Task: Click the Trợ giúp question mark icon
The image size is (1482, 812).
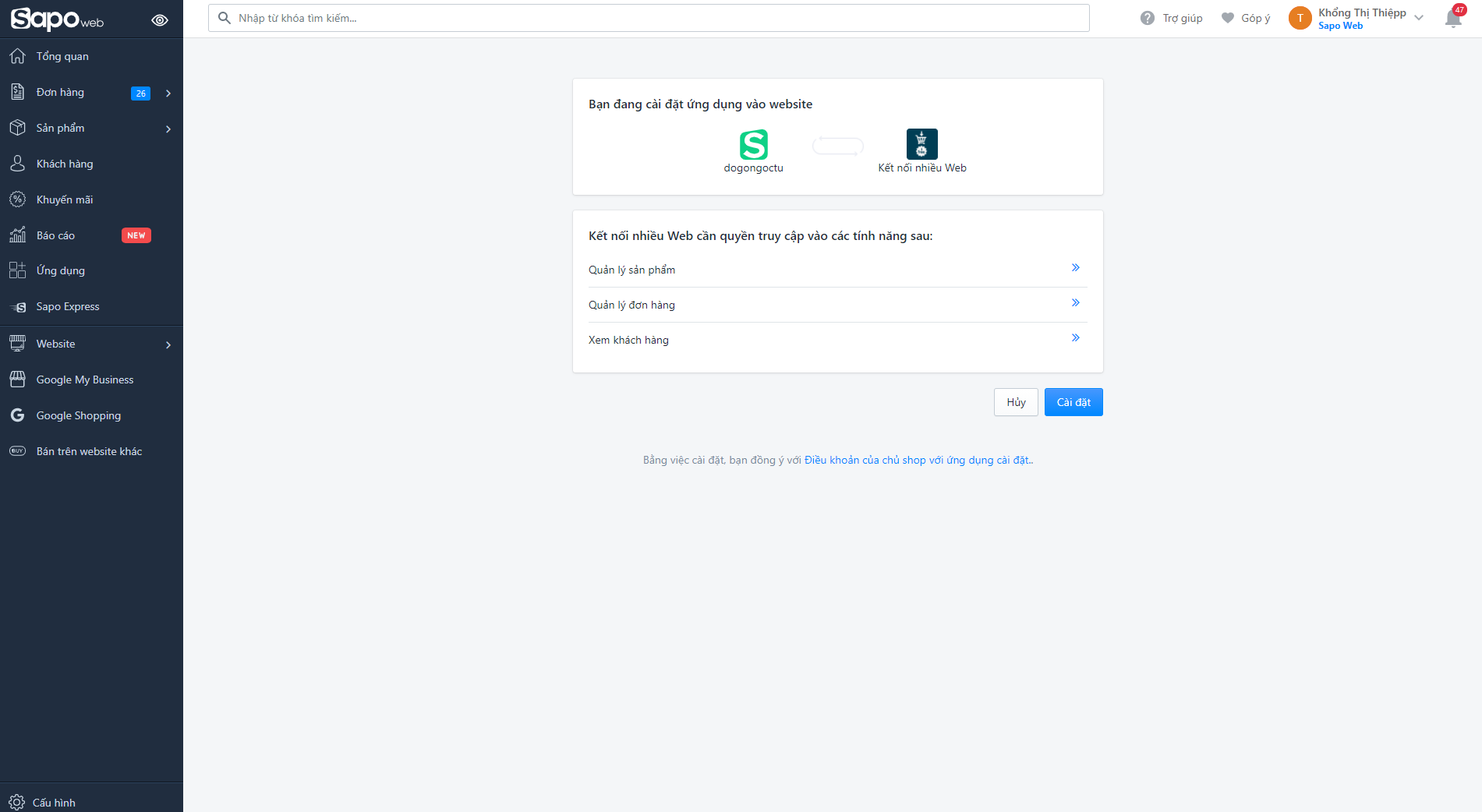Action: click(x=1148, y=18)
